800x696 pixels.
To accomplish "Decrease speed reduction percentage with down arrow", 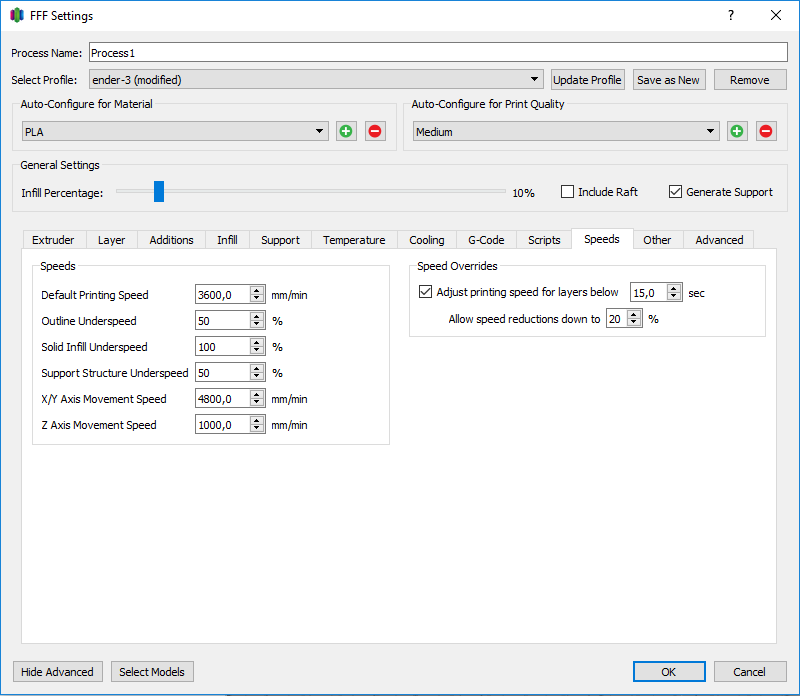I will click(634, 322).
